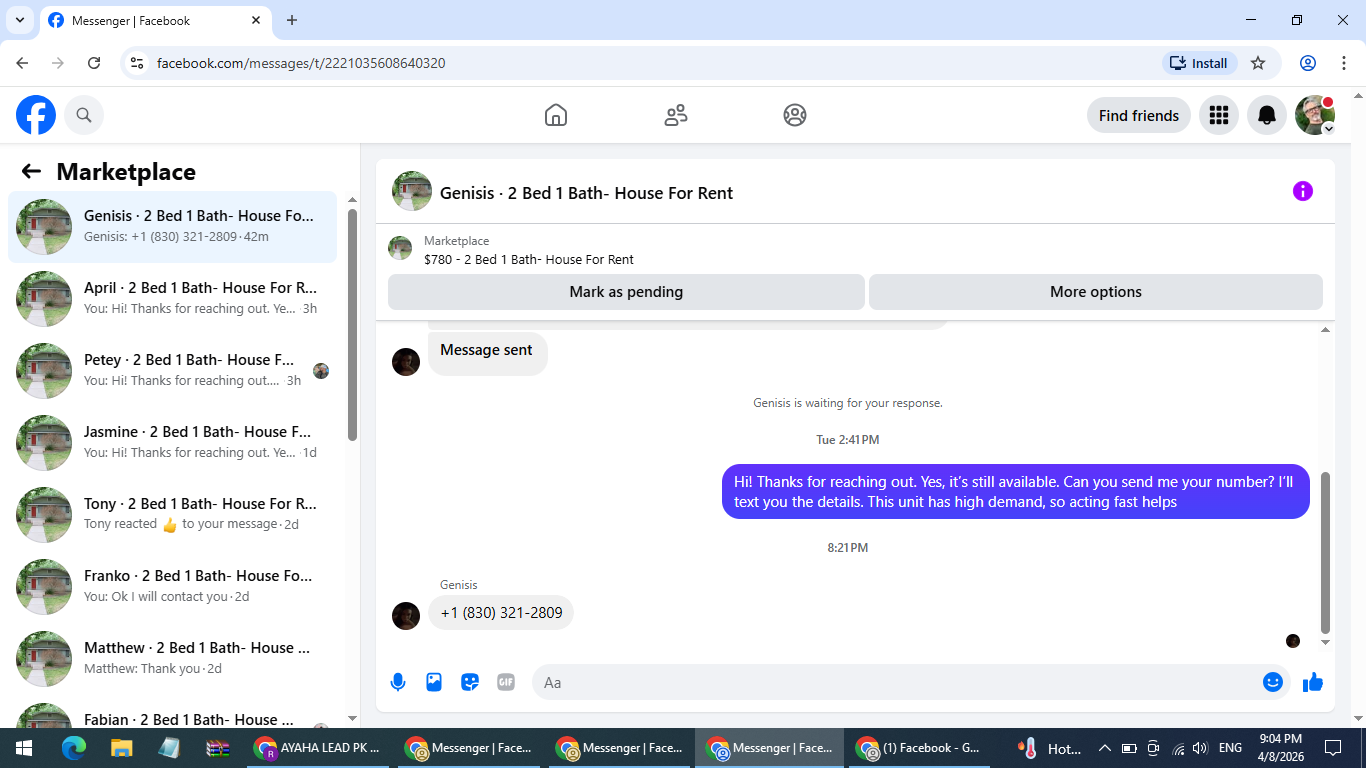
Task: Click More options button
Action: click(x=1096, y=292)
